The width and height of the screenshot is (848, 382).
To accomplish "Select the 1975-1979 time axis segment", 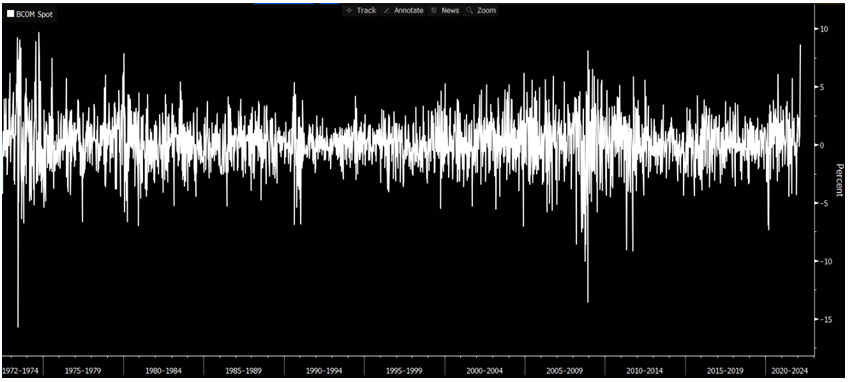I will click(x=83, y=371).
